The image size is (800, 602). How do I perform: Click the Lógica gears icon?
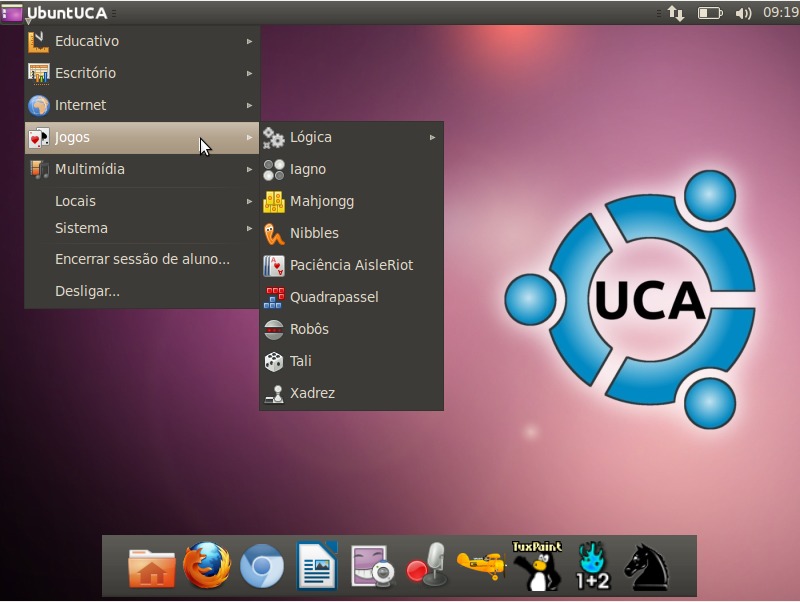274,138
